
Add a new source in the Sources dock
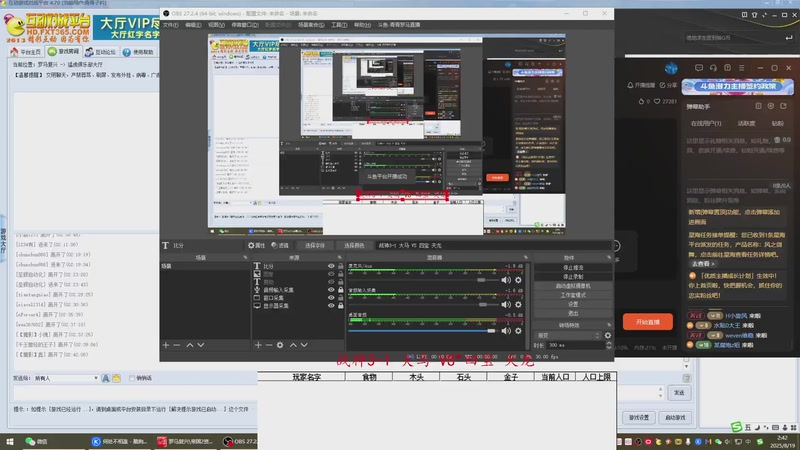258,345
